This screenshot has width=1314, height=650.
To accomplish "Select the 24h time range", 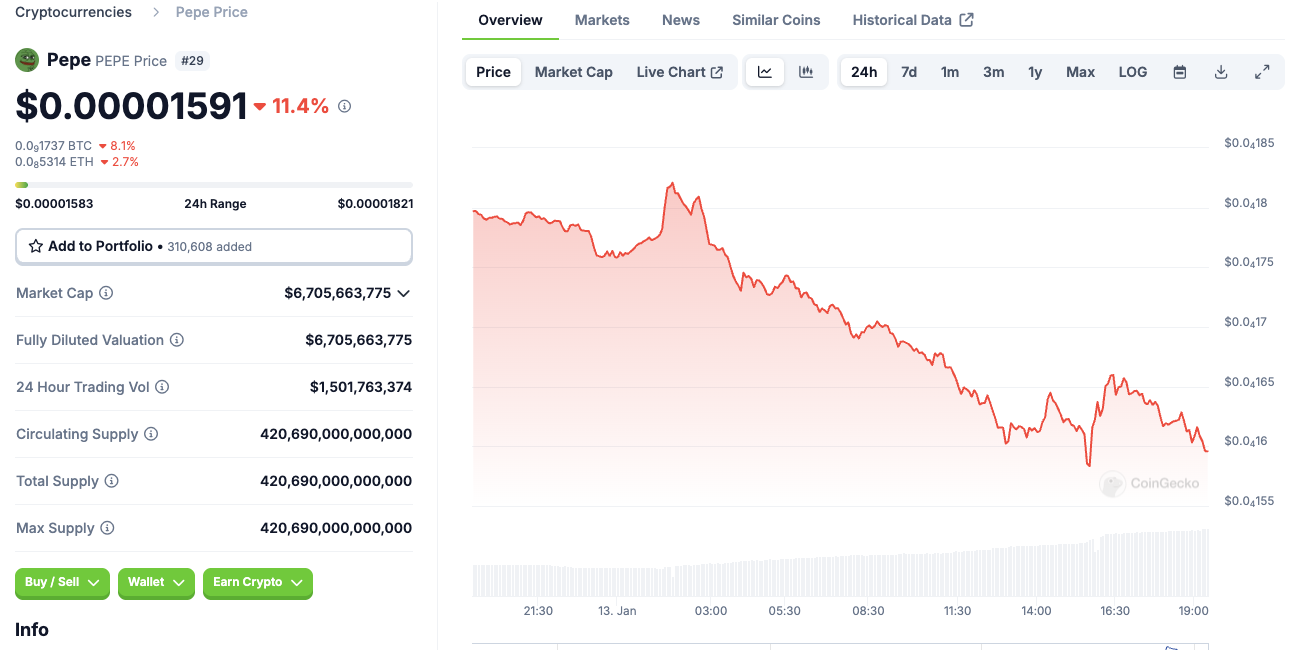I will tap(864, 72).
